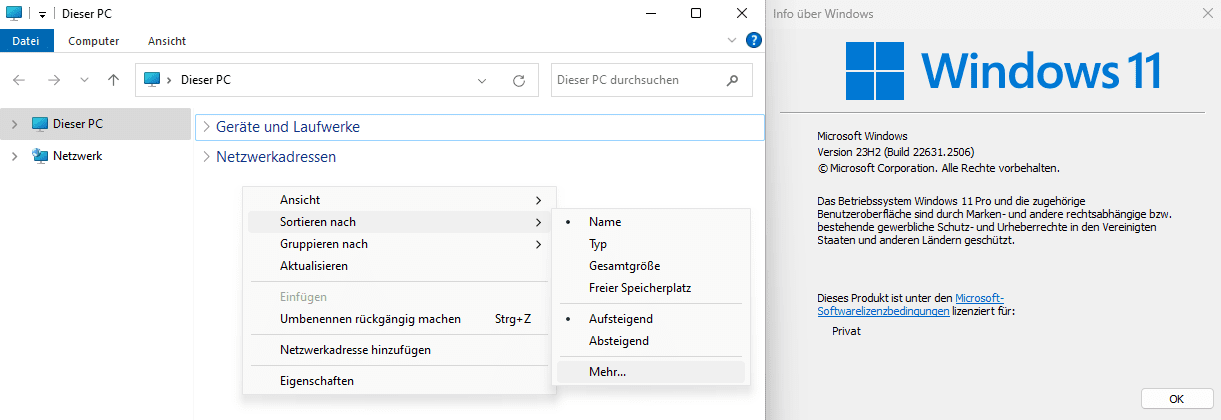Expand the Netzwerkadressen group
This screenshot has height=420, width=1221.
coord(206,157)
